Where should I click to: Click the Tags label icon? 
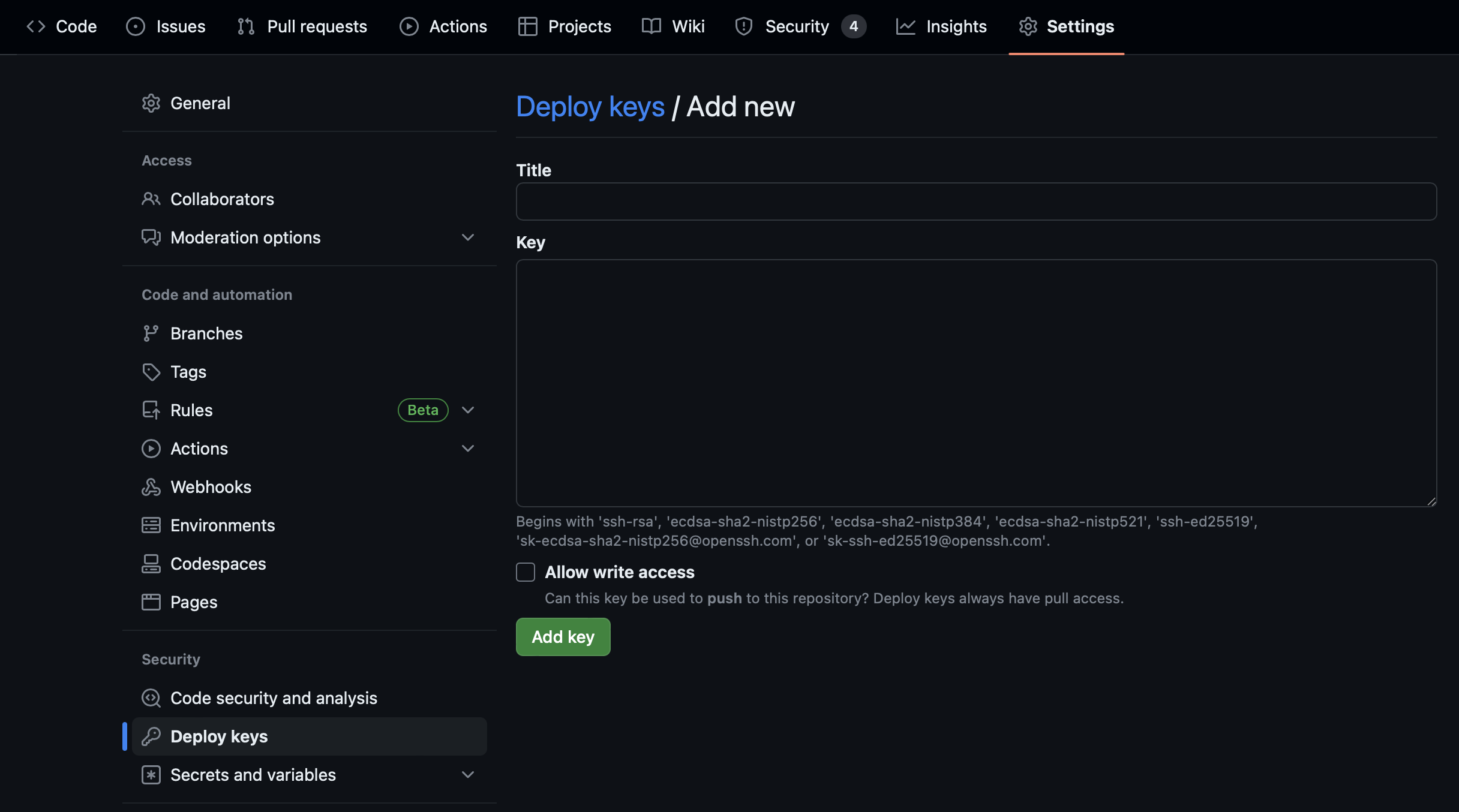click(151, 372)
